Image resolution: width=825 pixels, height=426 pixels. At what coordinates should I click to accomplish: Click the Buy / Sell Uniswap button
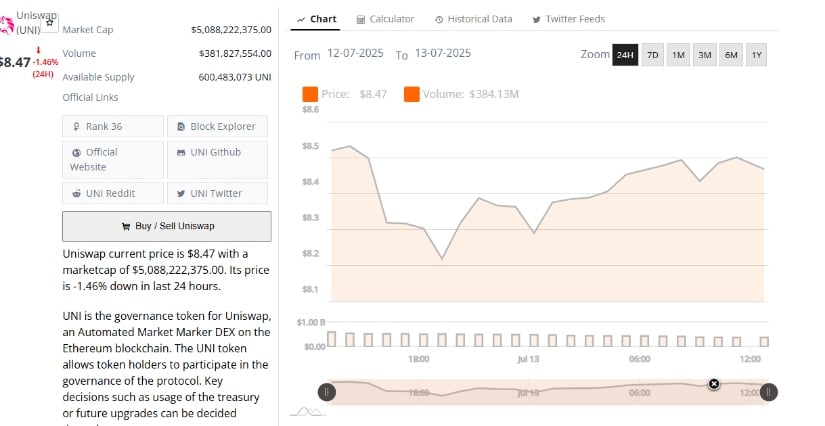pyautogui.click(x=167, y=226)
